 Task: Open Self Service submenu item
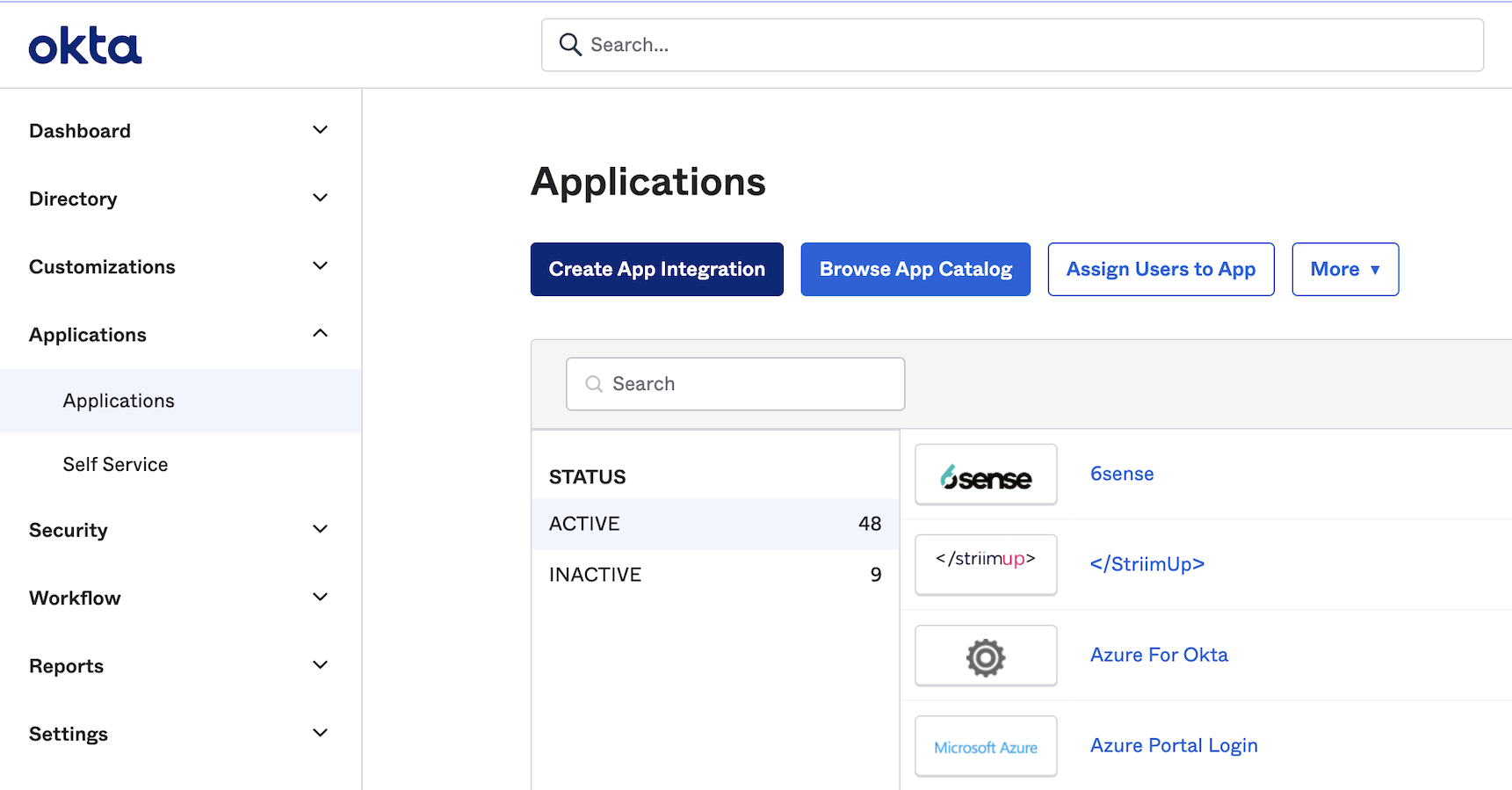pyautogui.click(x=115, y=464)
